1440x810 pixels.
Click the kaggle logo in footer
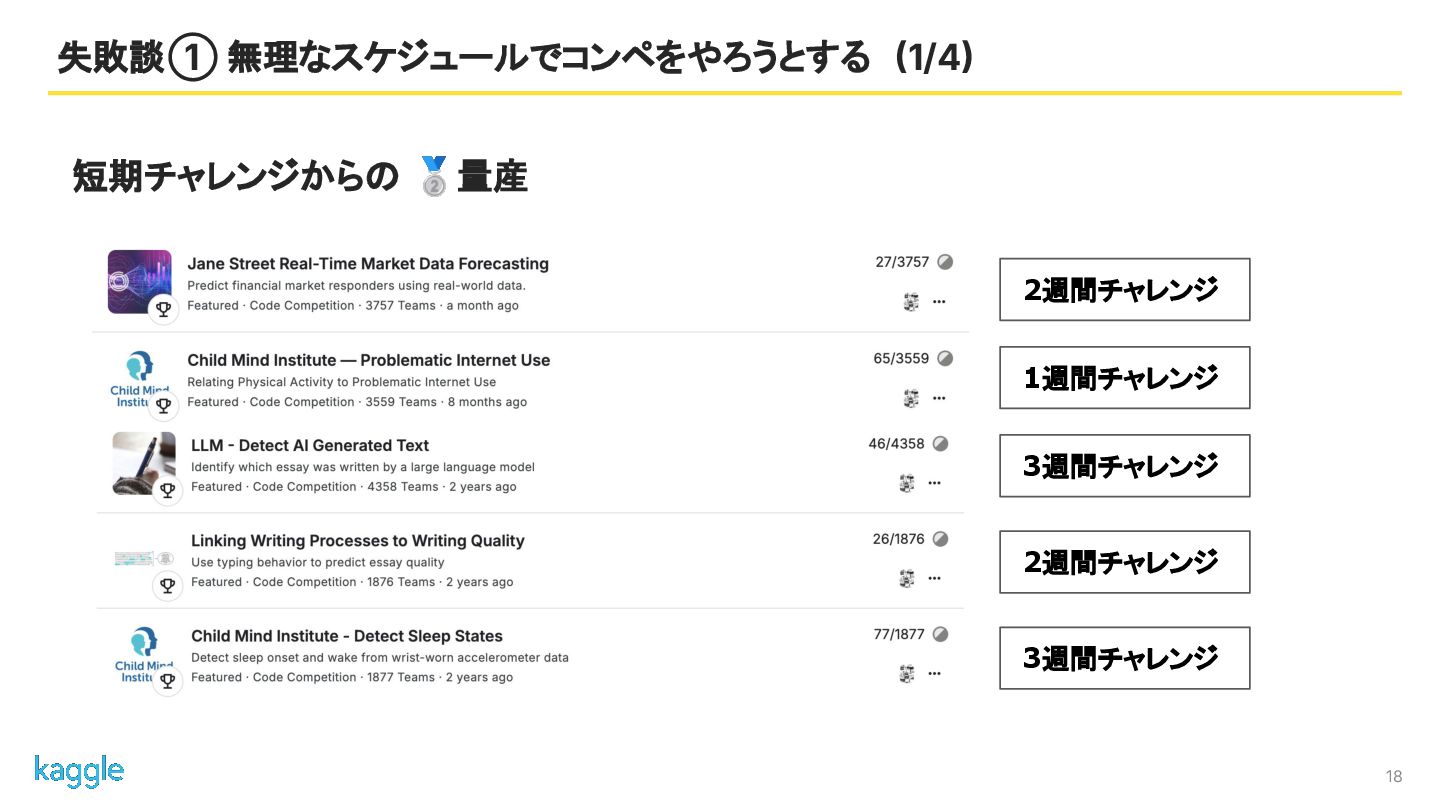79,772
